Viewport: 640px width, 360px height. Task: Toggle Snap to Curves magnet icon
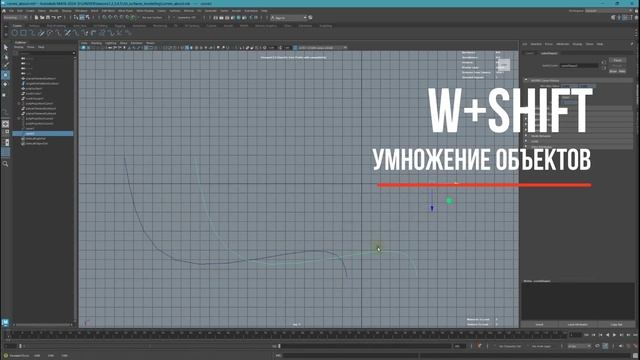[110, 18]
